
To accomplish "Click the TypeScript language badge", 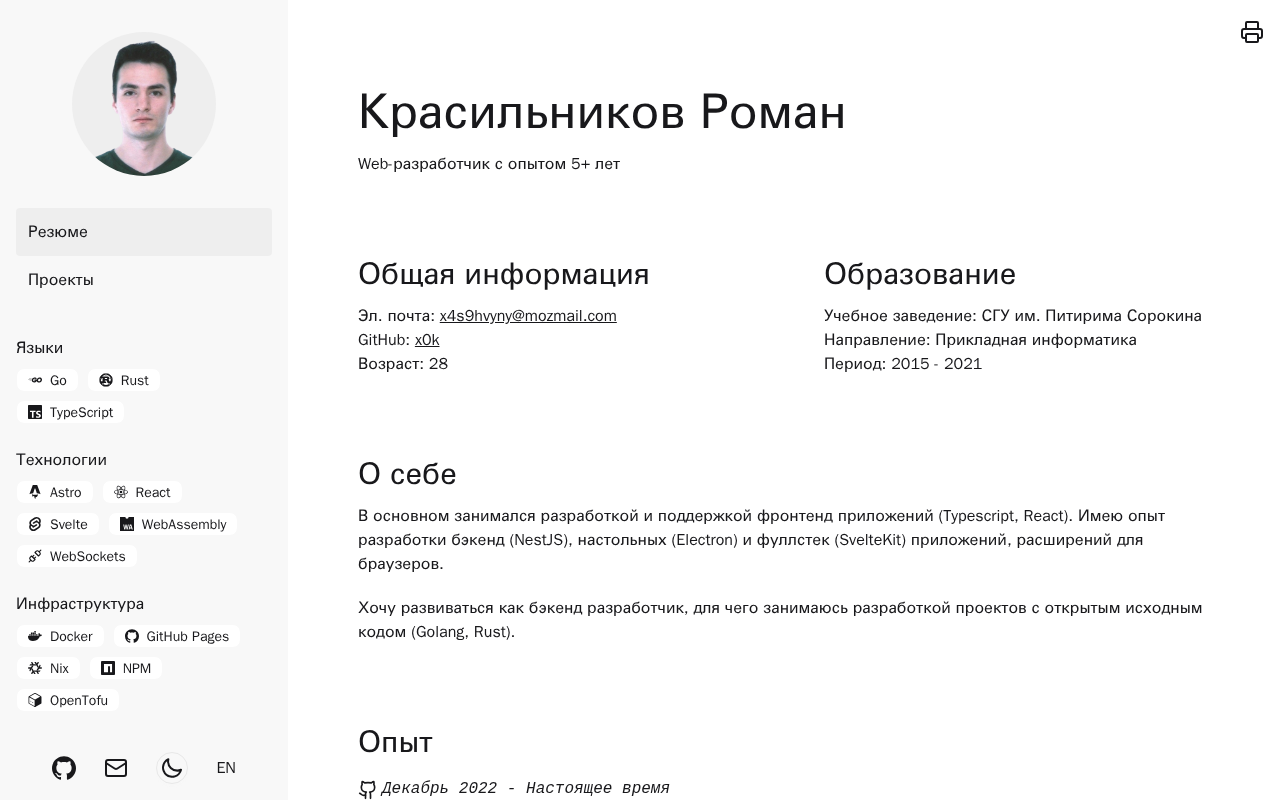I will tap(71, 412).
